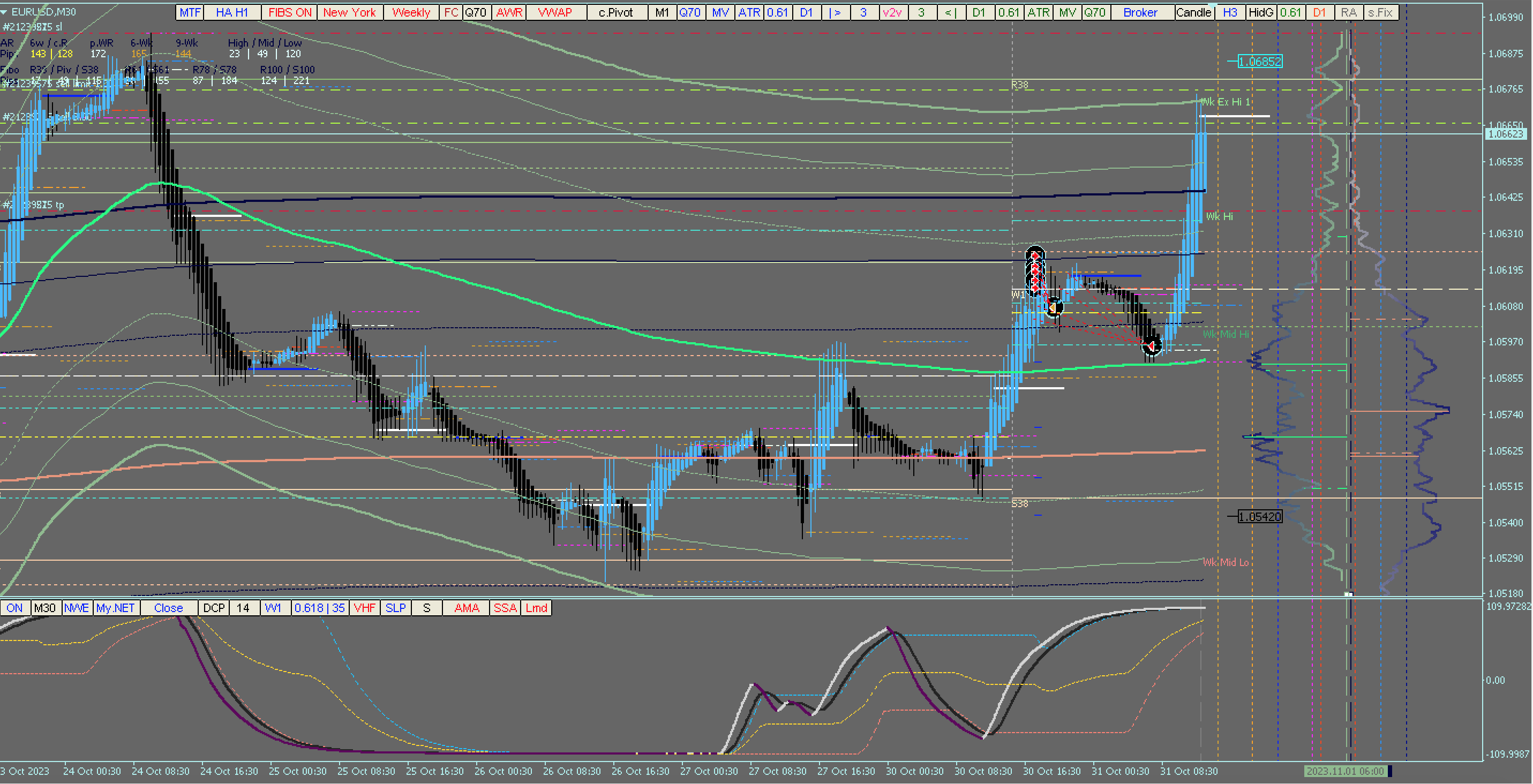Toggle the indicator ON button in the subwindow
The image size is (1533, 784).
pyautogui.click(x=15, y=608)
